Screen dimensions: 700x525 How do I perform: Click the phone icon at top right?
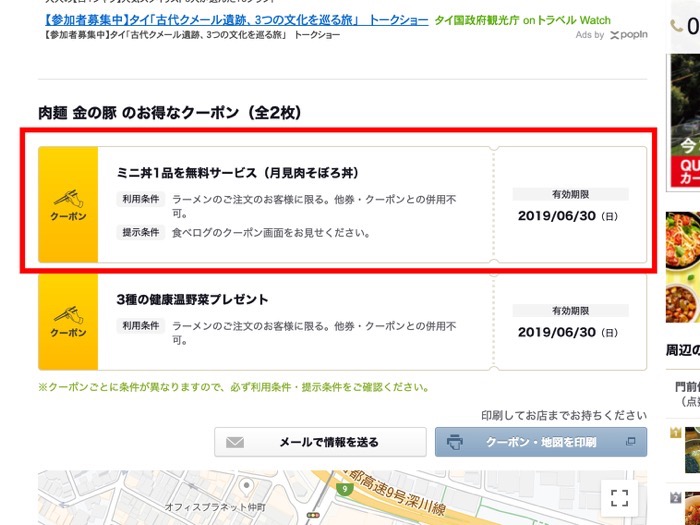692,26
